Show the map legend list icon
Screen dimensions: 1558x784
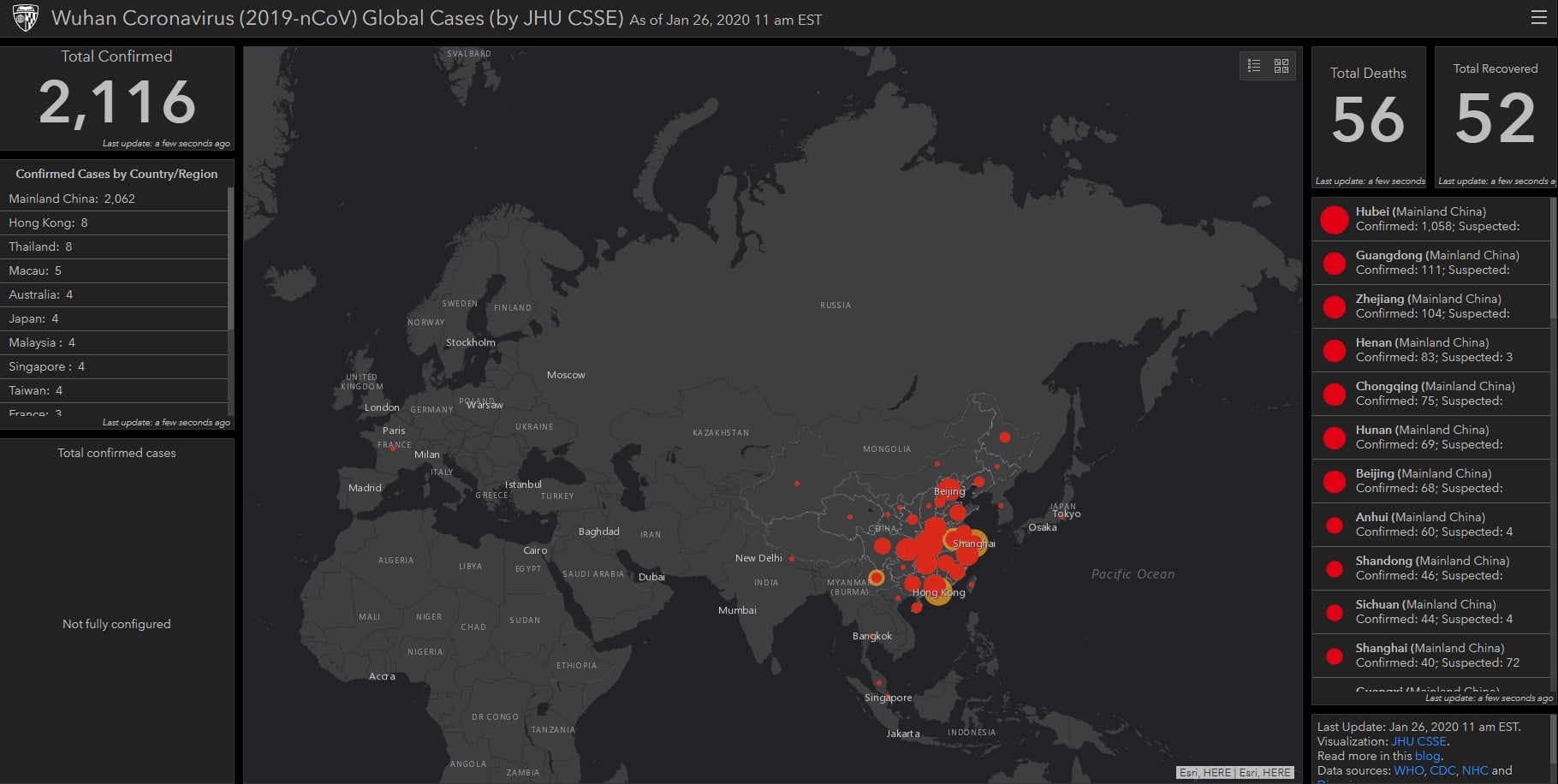[x=1254, y=66]
